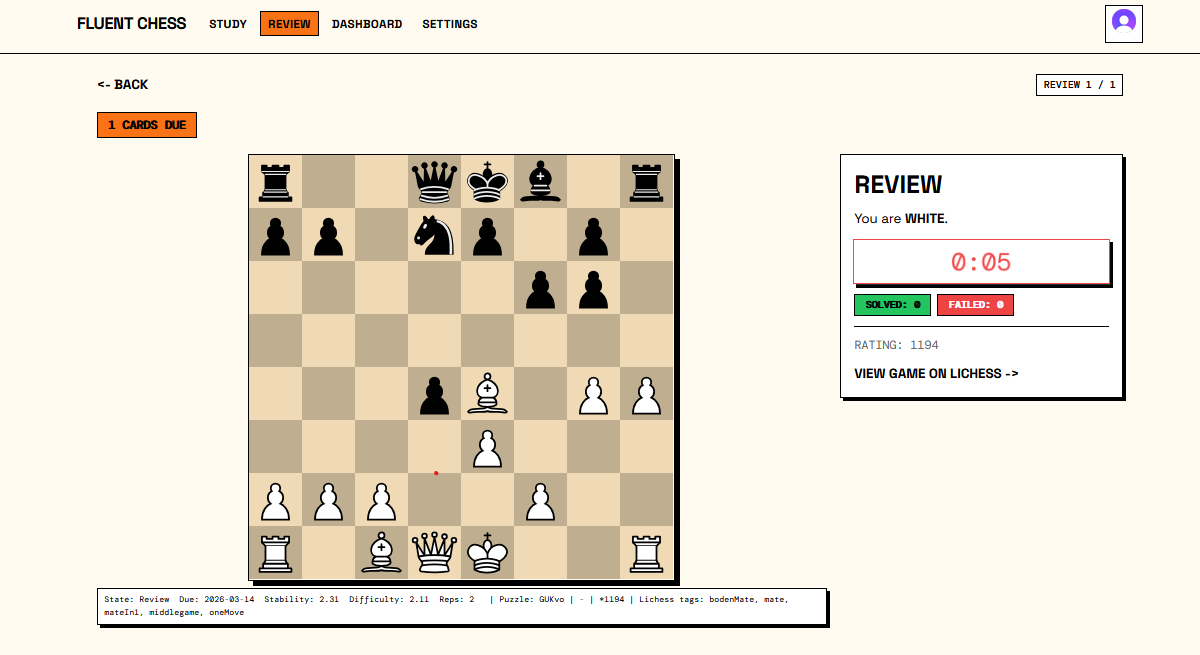
Task: Click the user profile avatar icon
Action: [x=1123, y=24]
